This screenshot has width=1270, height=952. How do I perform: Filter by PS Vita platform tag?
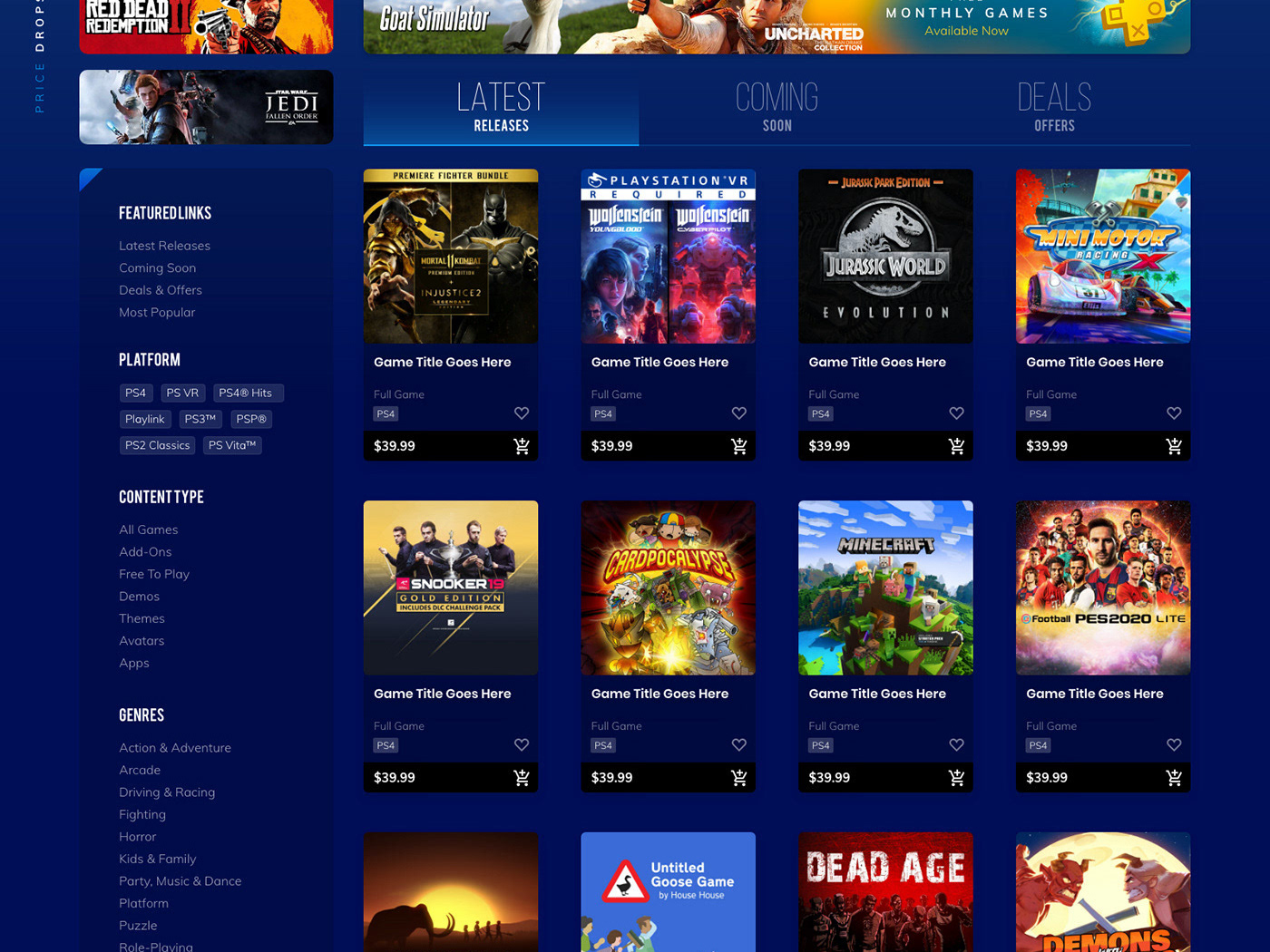(x=232, y=445)
